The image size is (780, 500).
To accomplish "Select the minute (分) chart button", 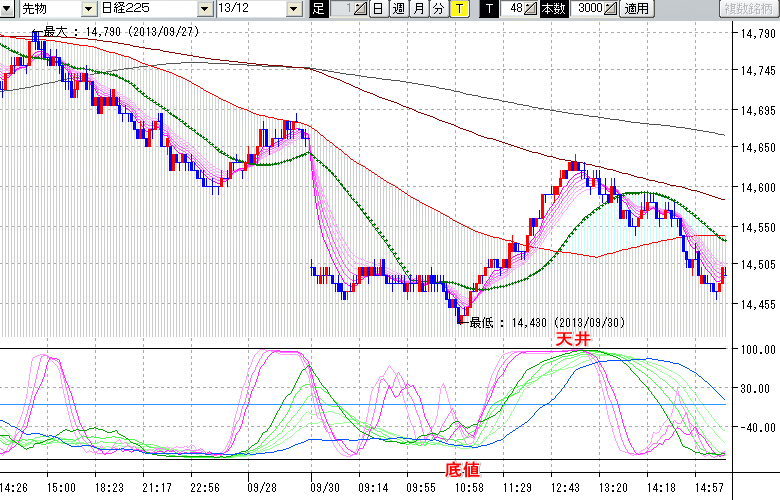I will [438, 9].
